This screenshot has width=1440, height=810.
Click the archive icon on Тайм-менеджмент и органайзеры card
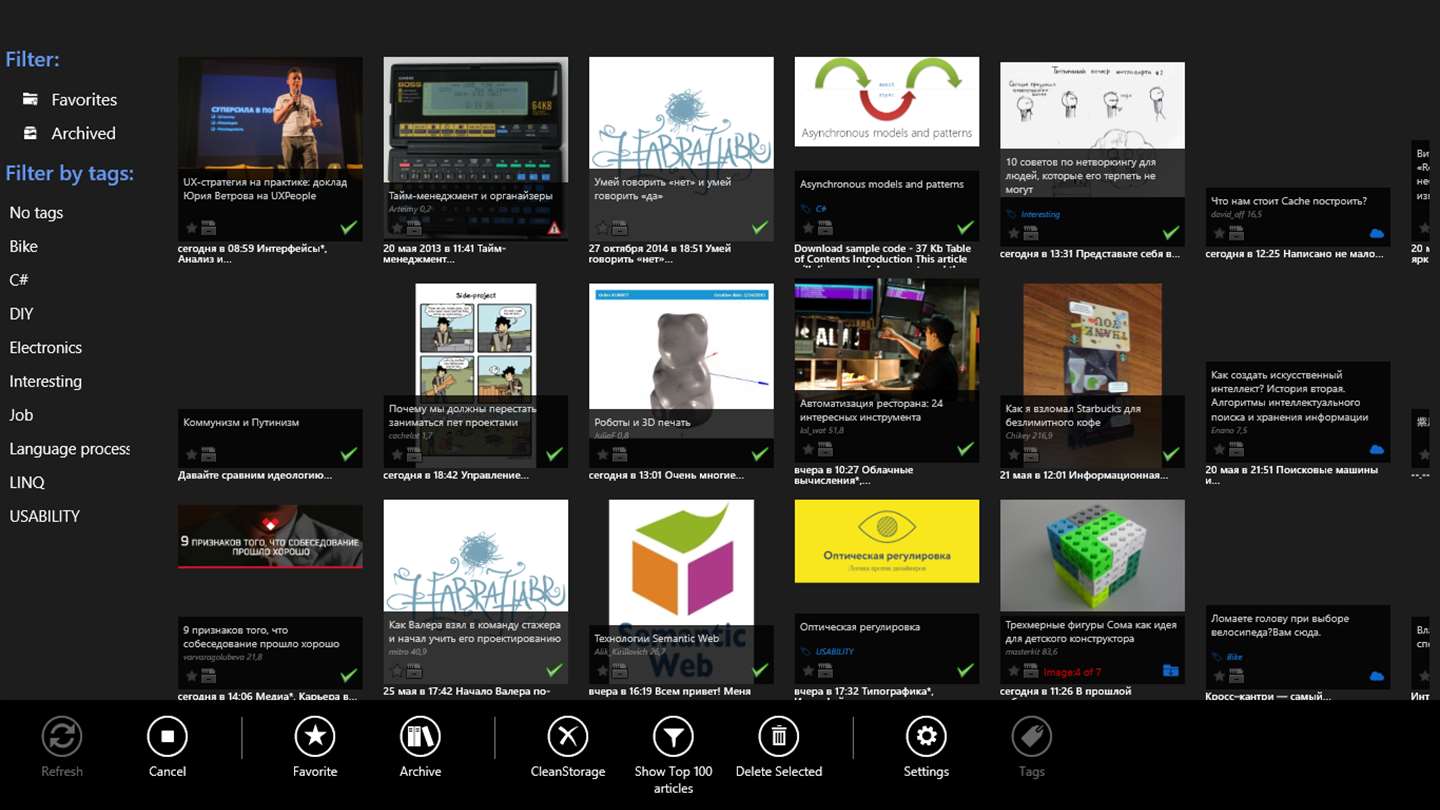click(x=414, y=228)
